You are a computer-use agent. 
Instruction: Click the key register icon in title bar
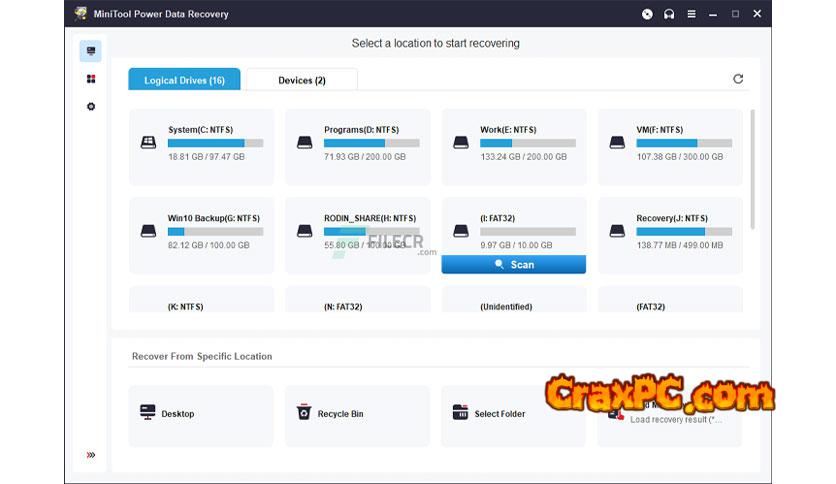pyautogui.click(x=647, y=14)
